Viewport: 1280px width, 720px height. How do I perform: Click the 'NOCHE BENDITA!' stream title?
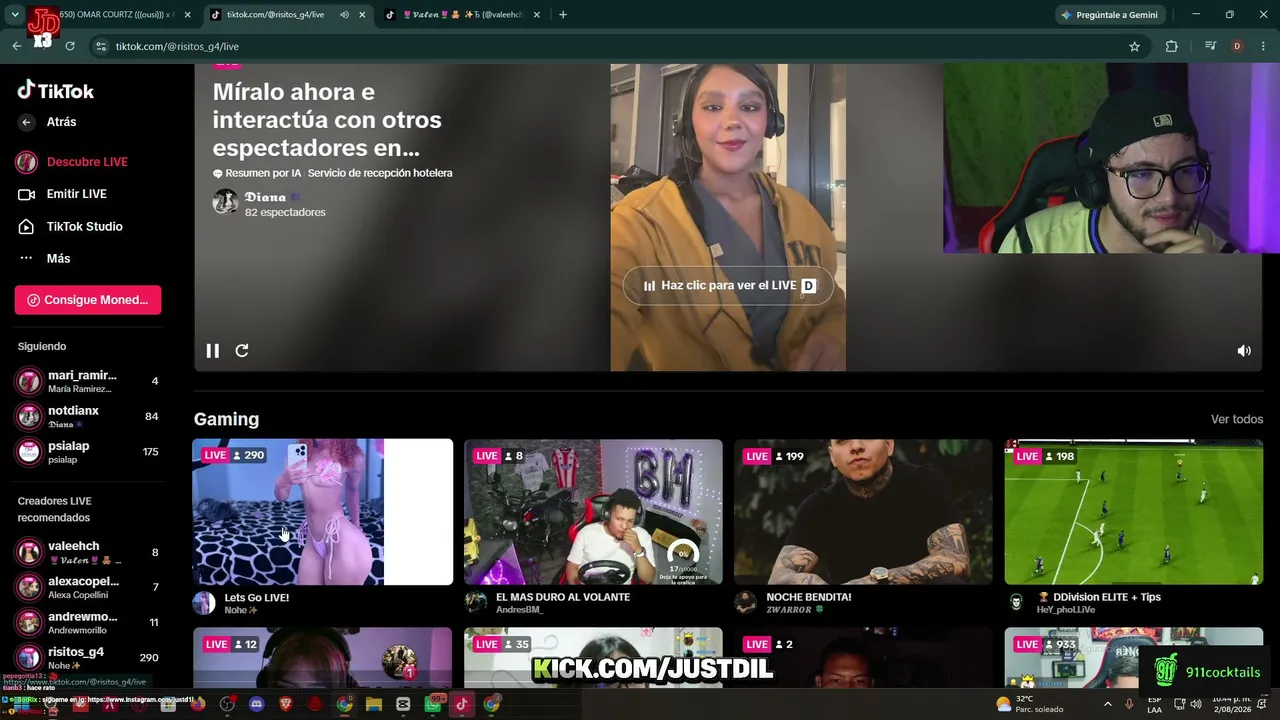pos(809,598)
